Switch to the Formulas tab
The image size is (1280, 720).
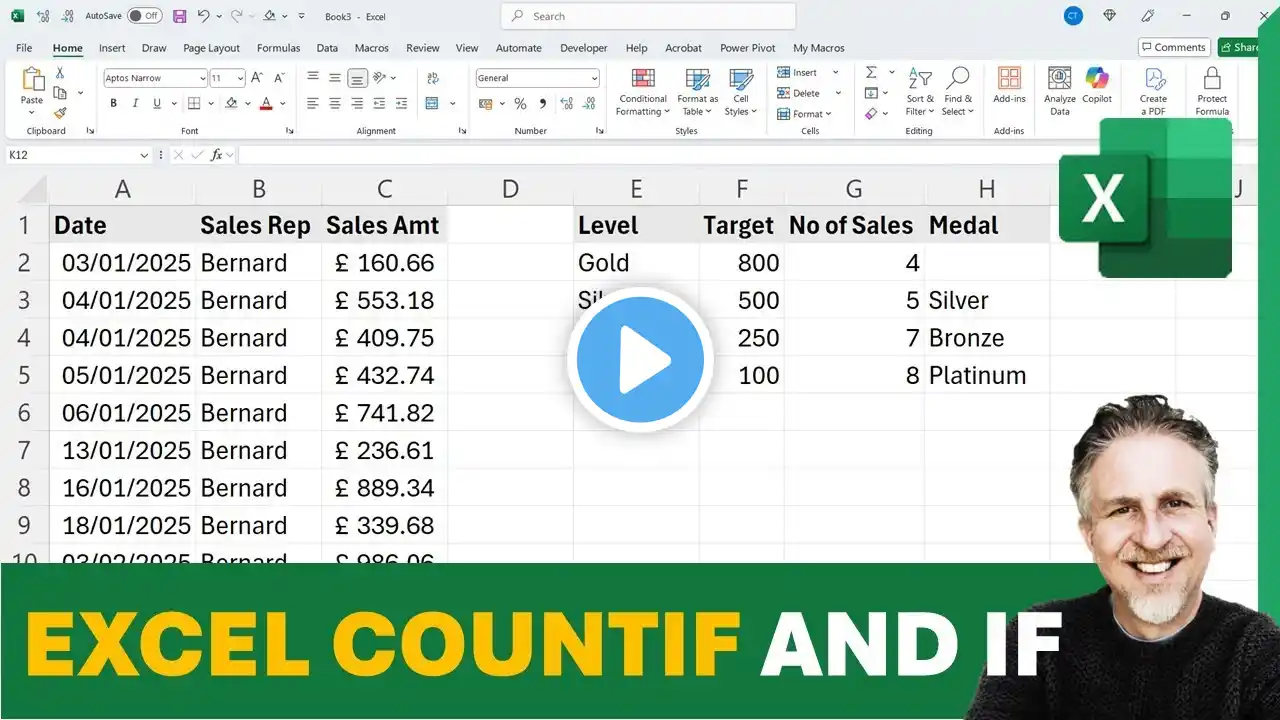278,48
